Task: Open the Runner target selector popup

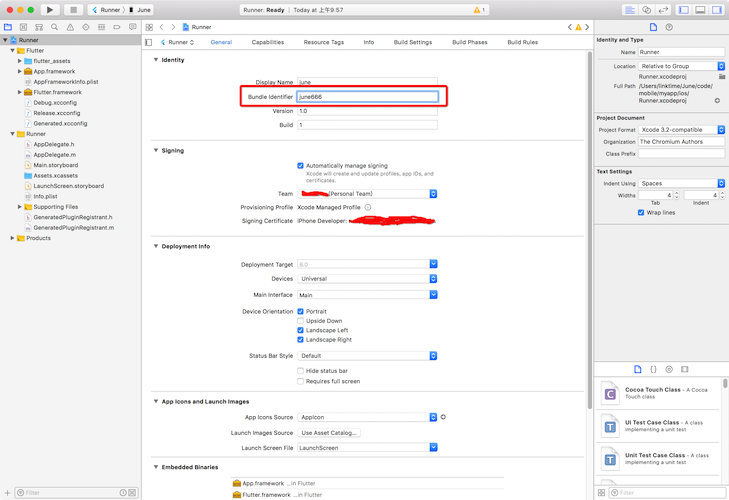Action: pyautogui.click(x=177, y=42)
